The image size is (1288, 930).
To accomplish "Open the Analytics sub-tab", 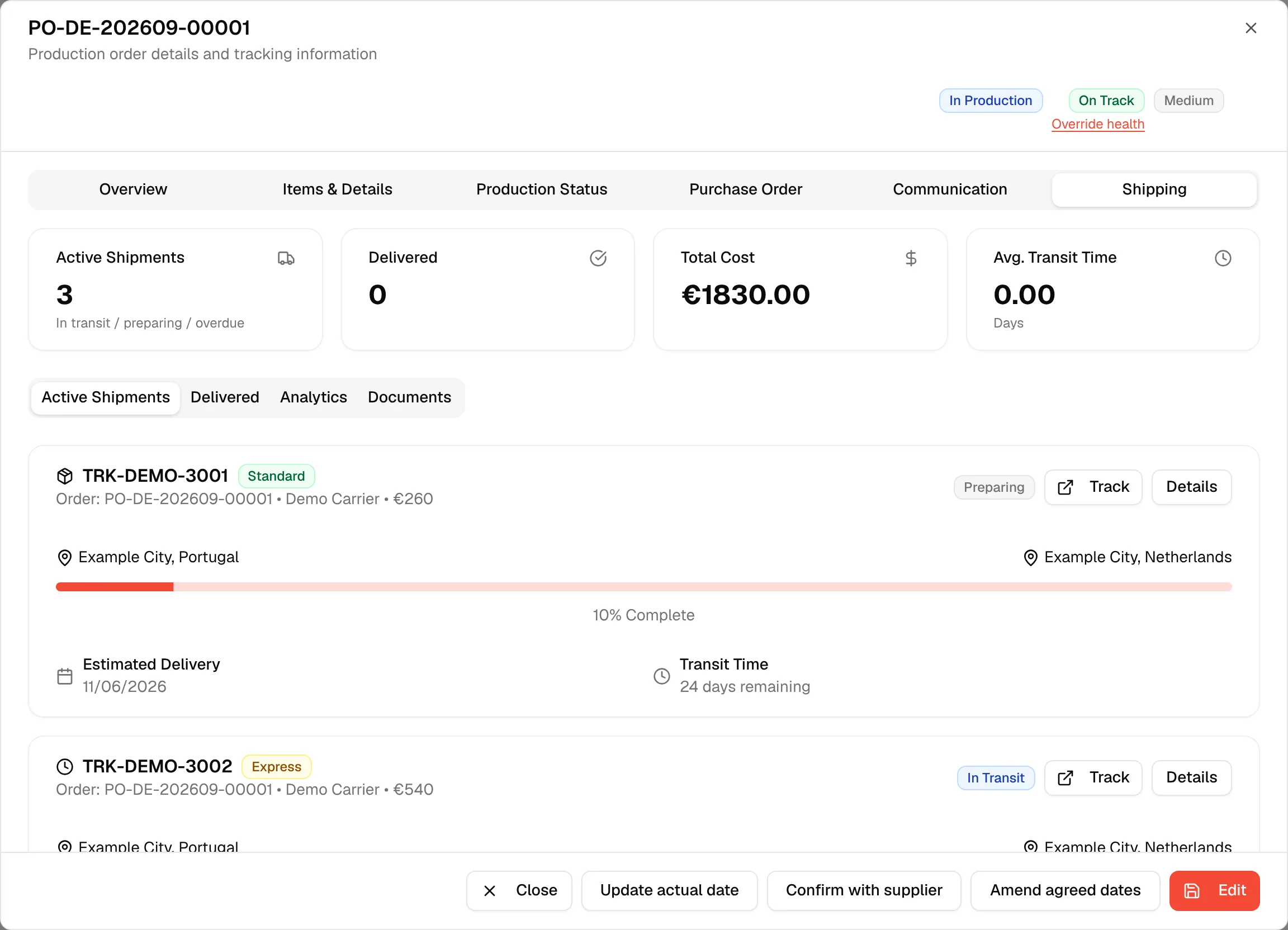I will pyautogui.click(x=314, y=397).
